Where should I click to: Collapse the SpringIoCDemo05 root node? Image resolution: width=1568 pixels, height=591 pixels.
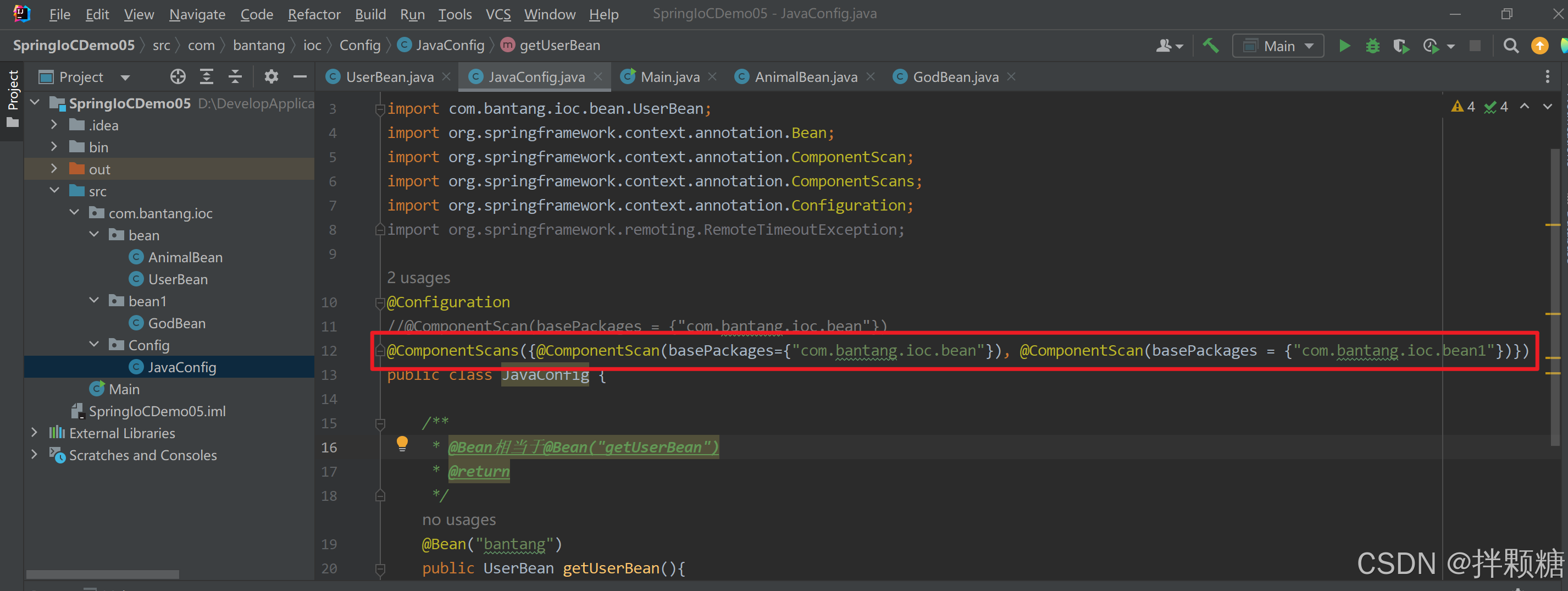click(35, 103)
